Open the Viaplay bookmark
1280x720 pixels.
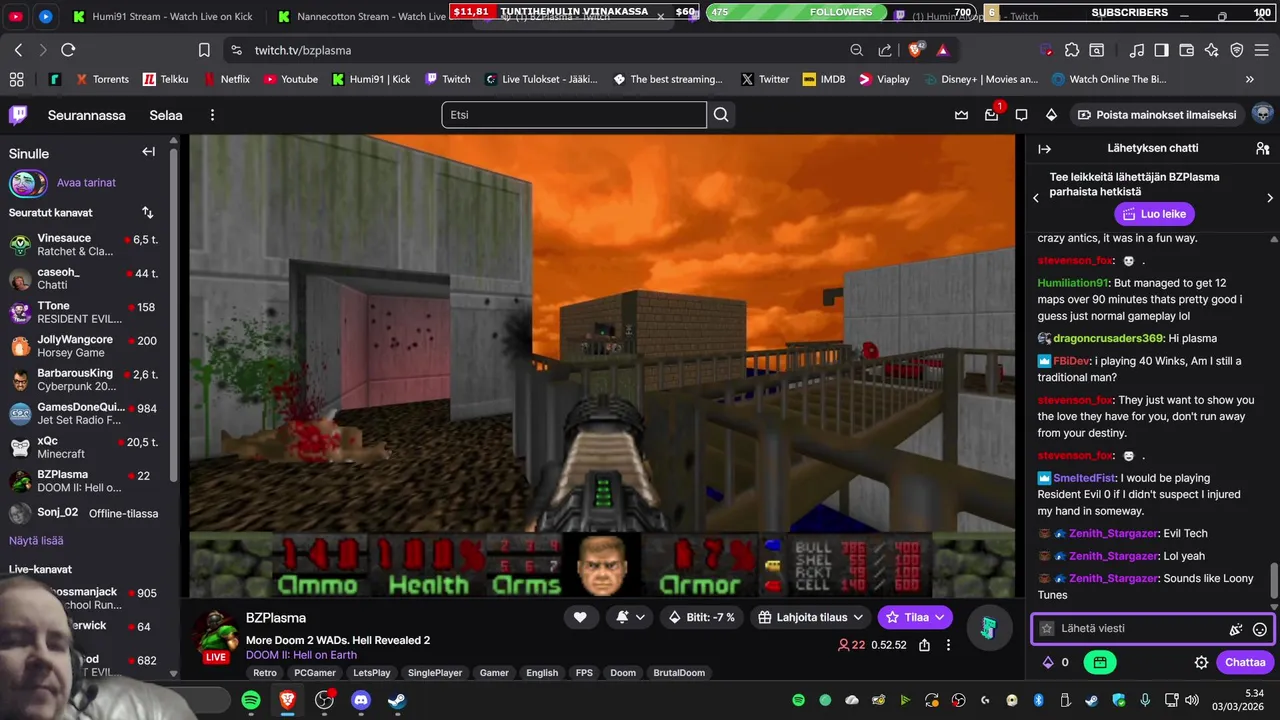tap(884, 79)
